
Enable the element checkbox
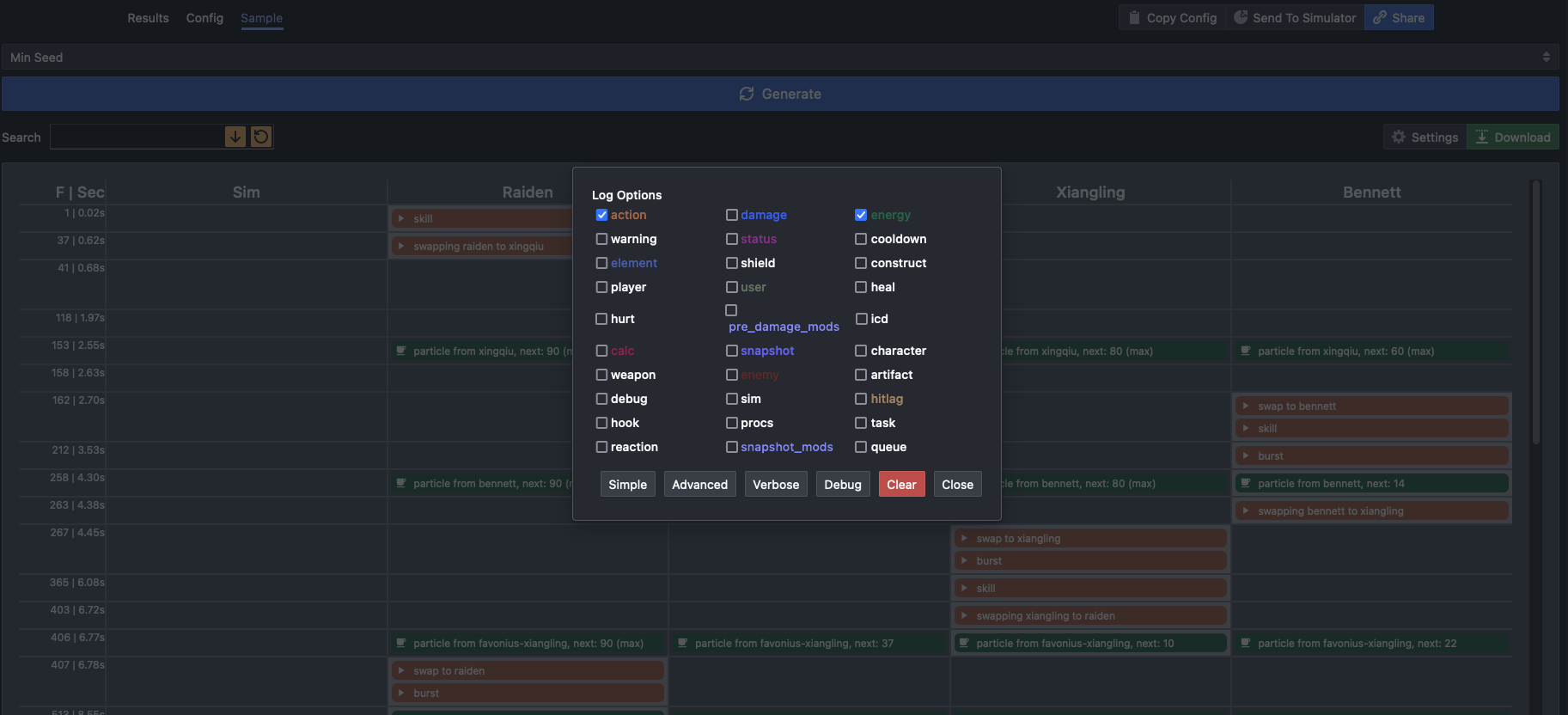point(601,263)
